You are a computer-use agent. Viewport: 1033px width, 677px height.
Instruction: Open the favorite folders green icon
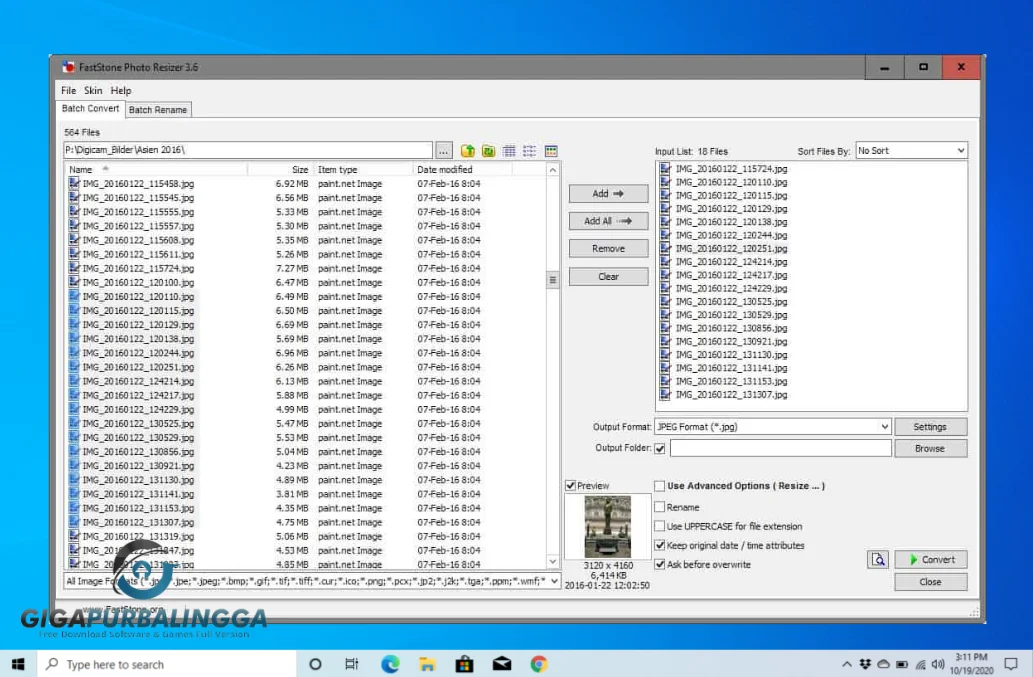488,150
